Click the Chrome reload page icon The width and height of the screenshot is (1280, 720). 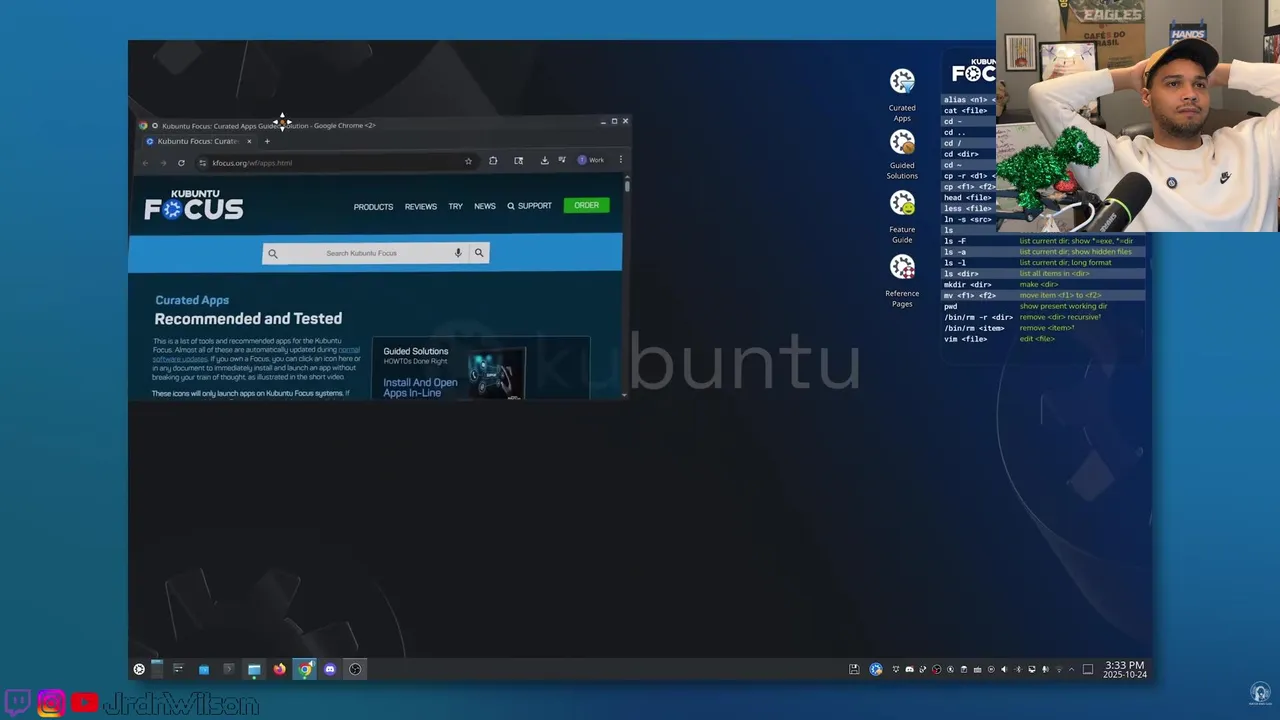coord(181,162)
